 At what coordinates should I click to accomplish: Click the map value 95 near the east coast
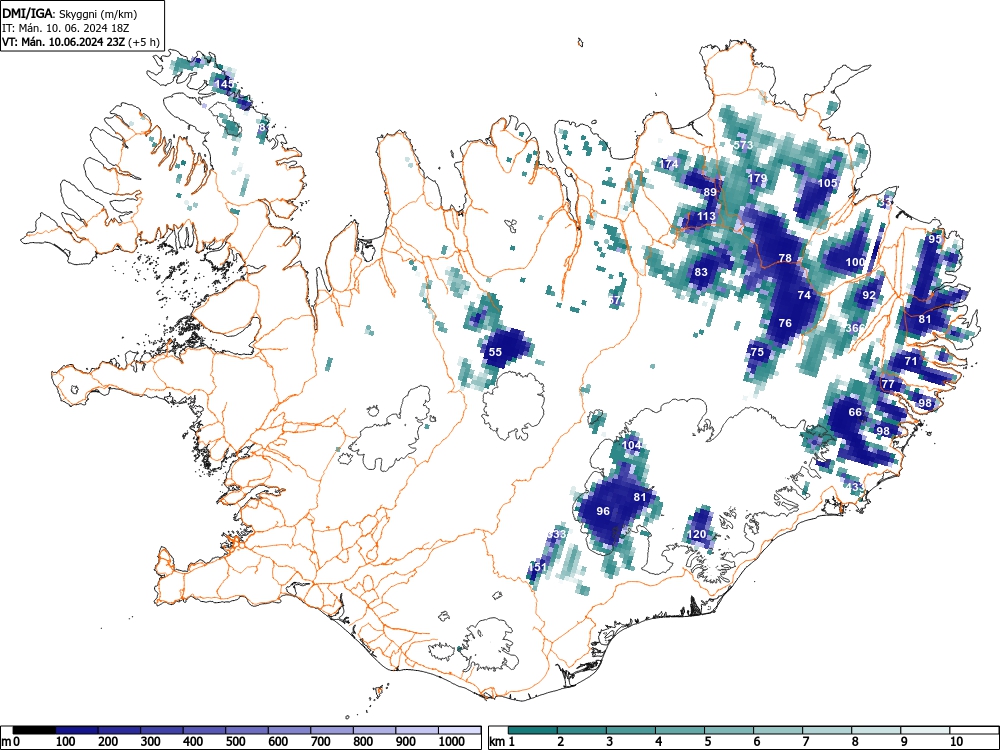pyautogui.click(x=934, y=239)
